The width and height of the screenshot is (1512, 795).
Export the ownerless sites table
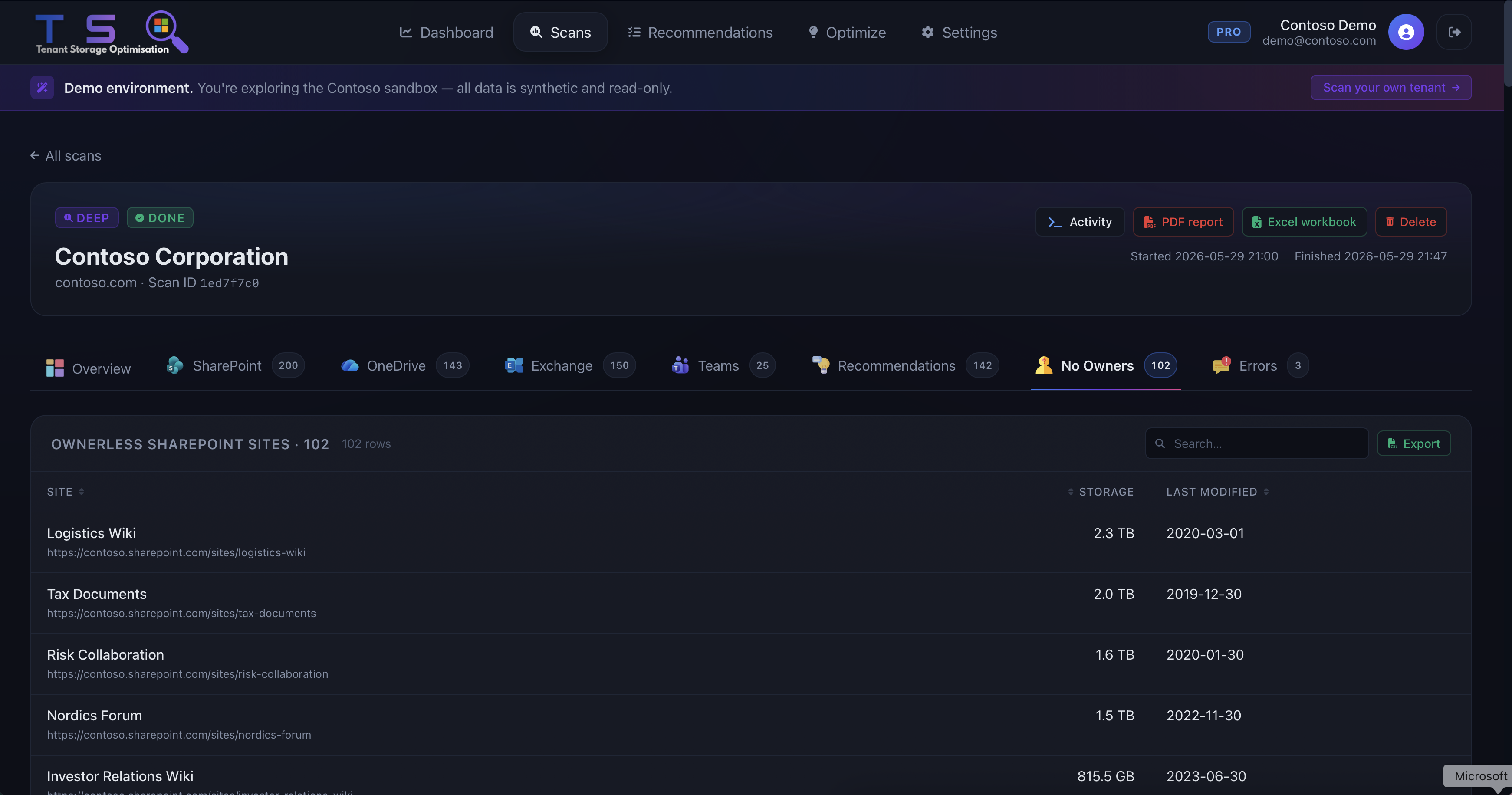tap(1414, 443)
